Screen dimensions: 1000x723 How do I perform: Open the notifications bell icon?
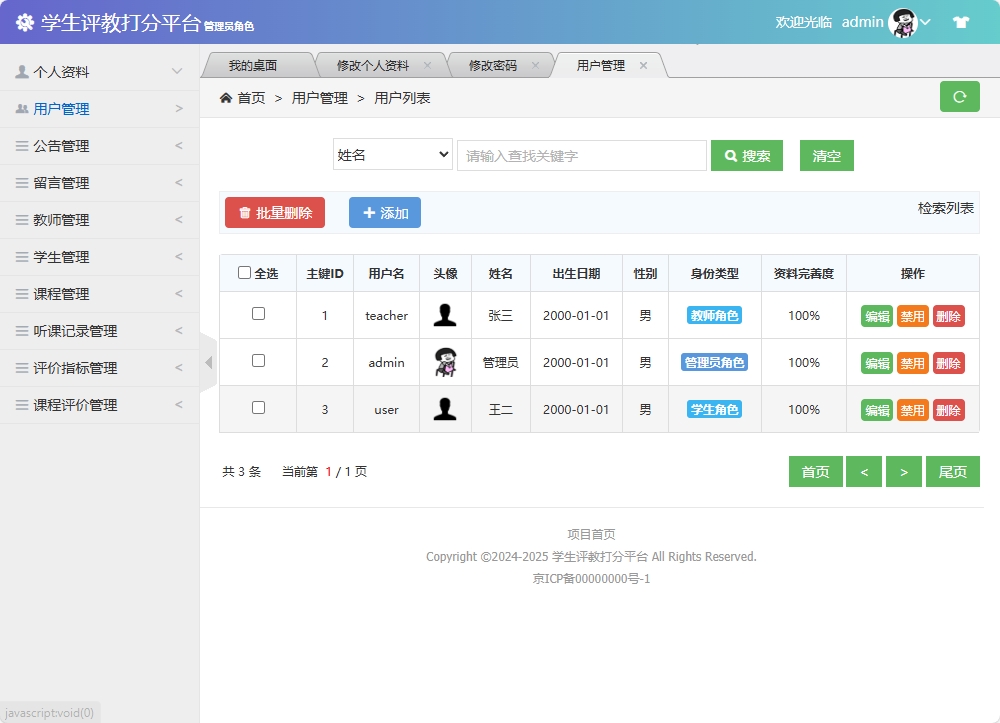click(x=962, y=20)
